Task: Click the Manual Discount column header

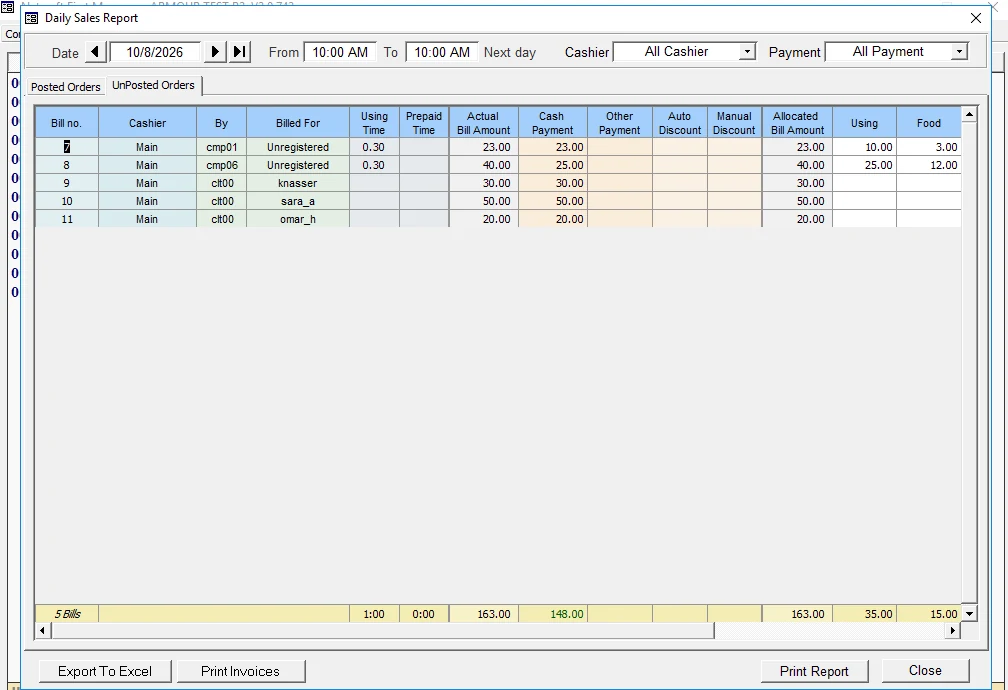Action: click(x=734, y=123)
